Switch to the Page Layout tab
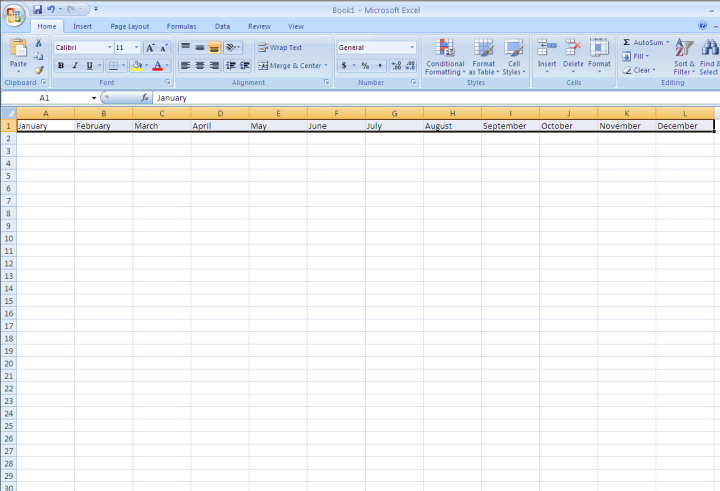The width and height of the screenshot is (720, 491). coord(129,27)
